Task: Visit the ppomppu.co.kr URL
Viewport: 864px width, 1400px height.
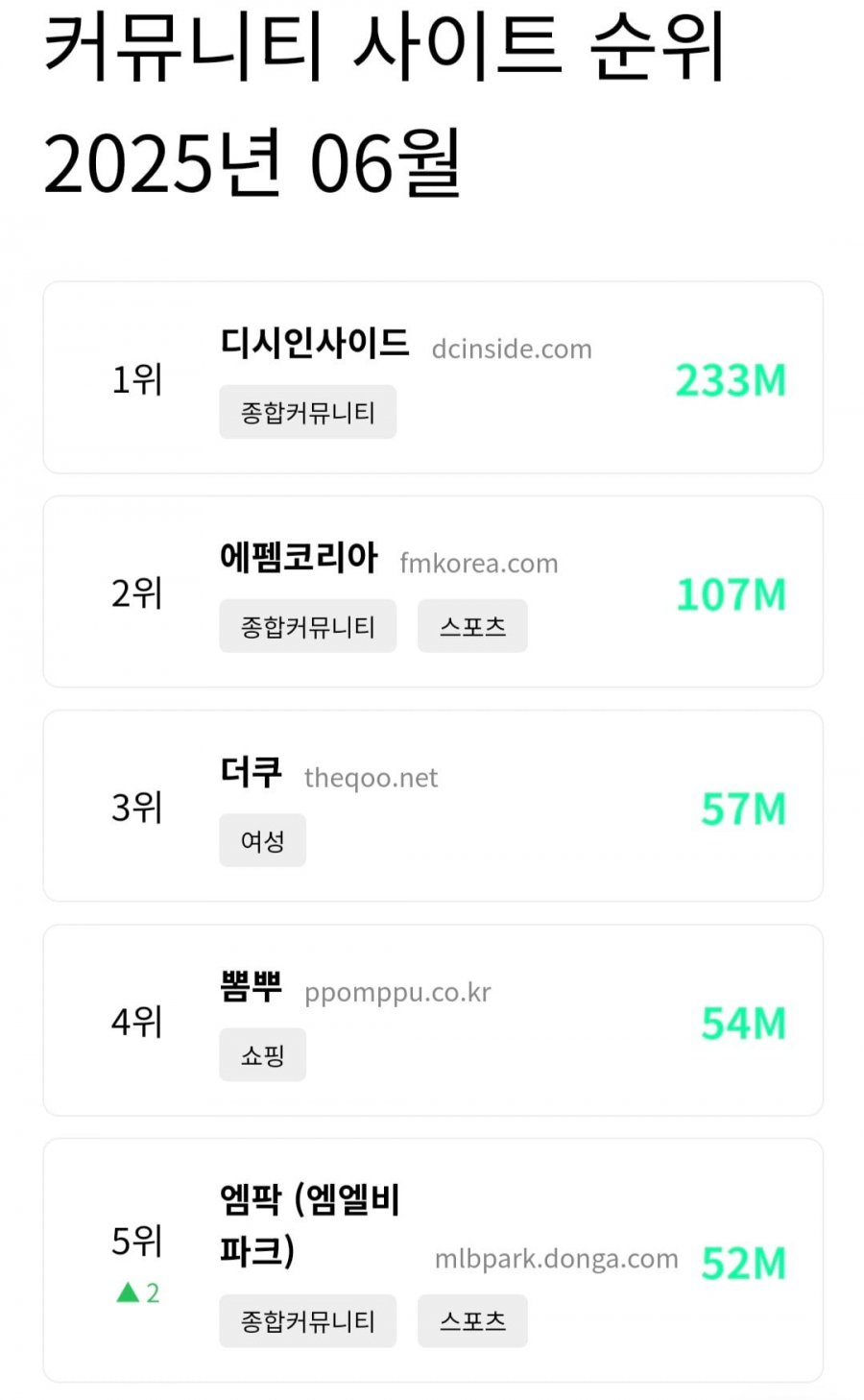Action: click(x=397, y=992)
